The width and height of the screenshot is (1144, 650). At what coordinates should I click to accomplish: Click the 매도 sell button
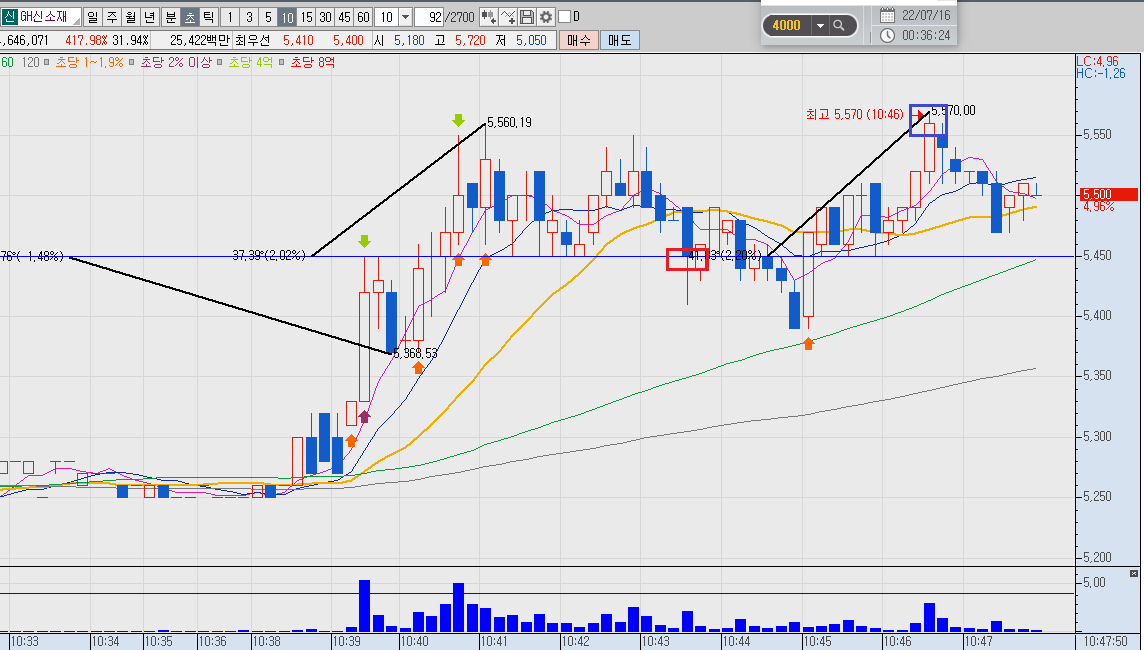pos(619,40)
